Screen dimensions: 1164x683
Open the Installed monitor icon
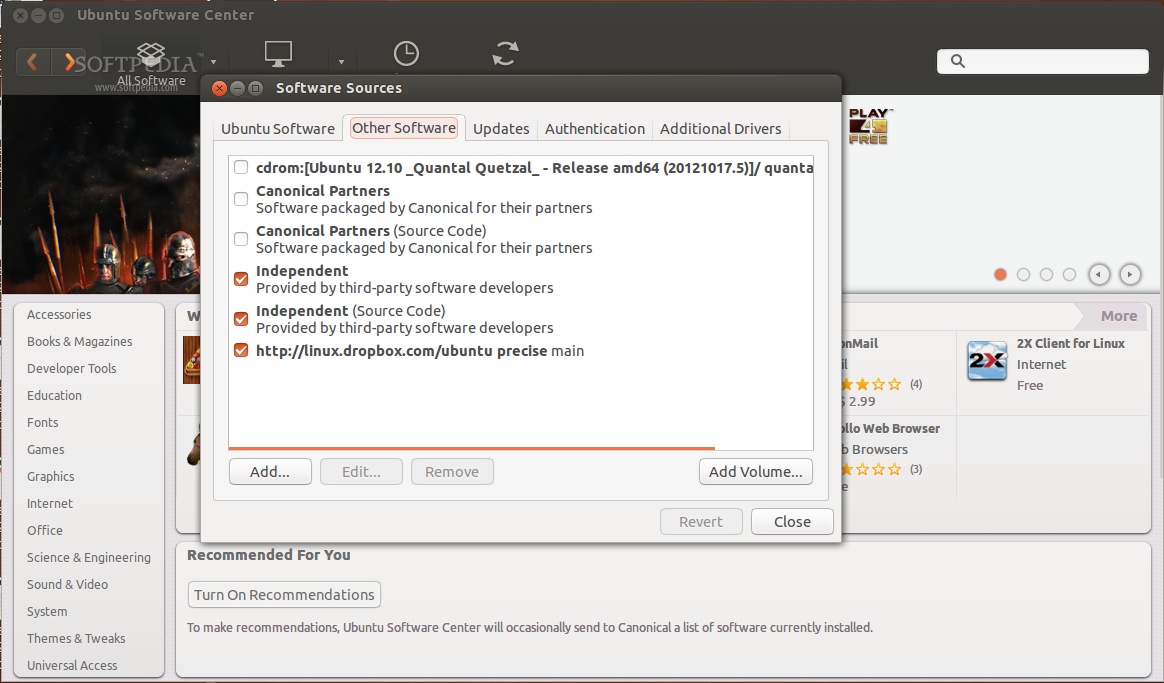point(278,53)
